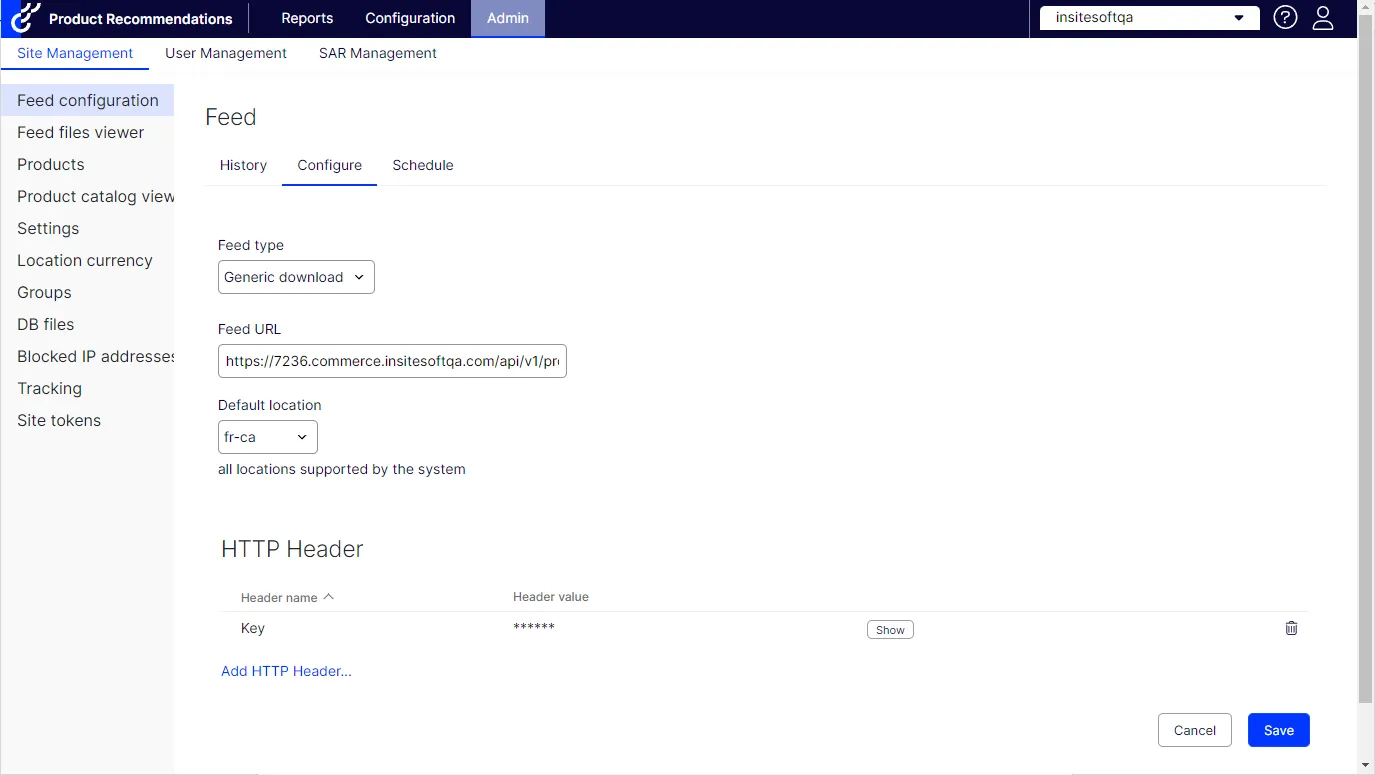The image size is (1375, 775).
Task: Open Feed files viewer in sidebar
Action: (81, 132)
